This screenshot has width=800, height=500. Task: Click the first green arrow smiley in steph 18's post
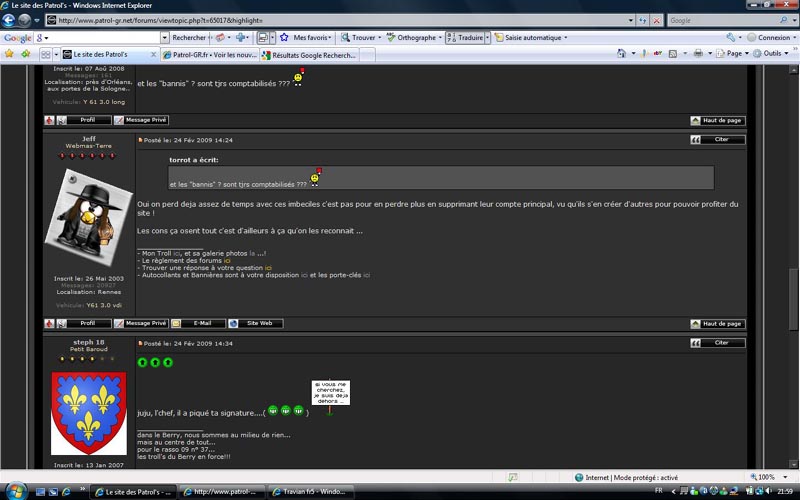click(142, 362)
